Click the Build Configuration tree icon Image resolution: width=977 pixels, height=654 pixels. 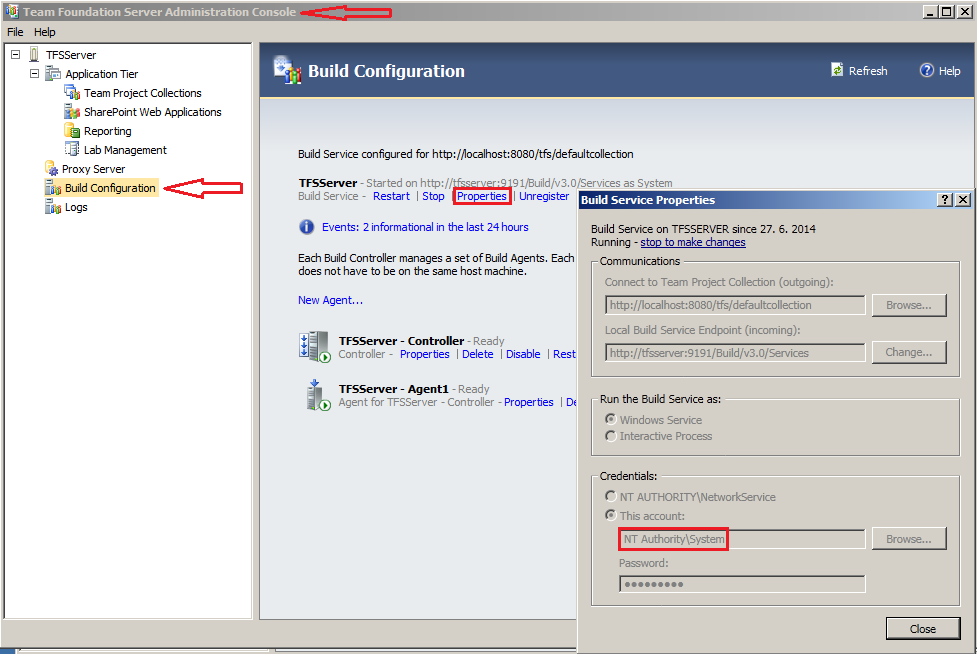tap(53, 188)
